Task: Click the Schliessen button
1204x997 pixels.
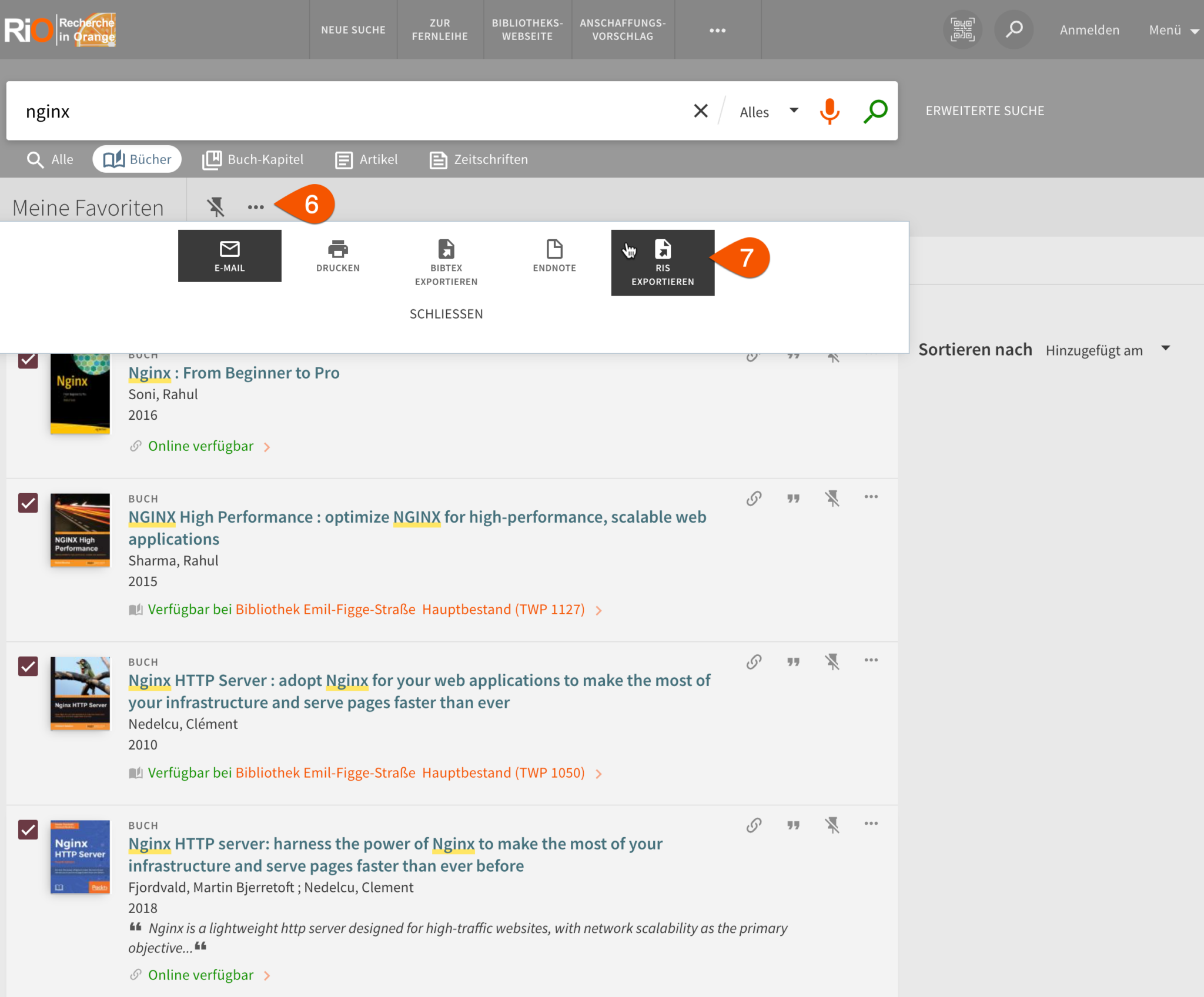Action: coord(446,314)
